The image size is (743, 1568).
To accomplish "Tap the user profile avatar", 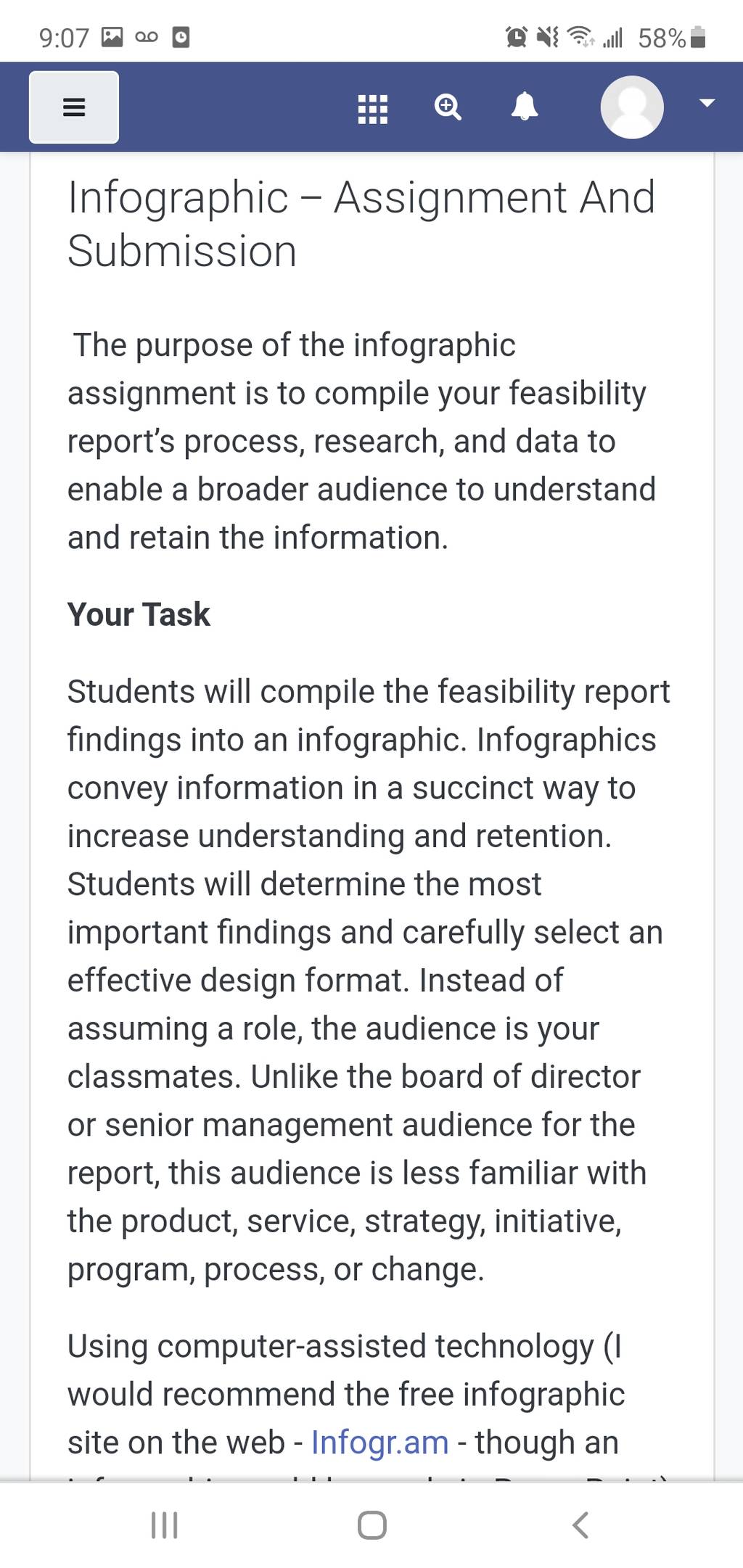I will [x=632, y=107].
